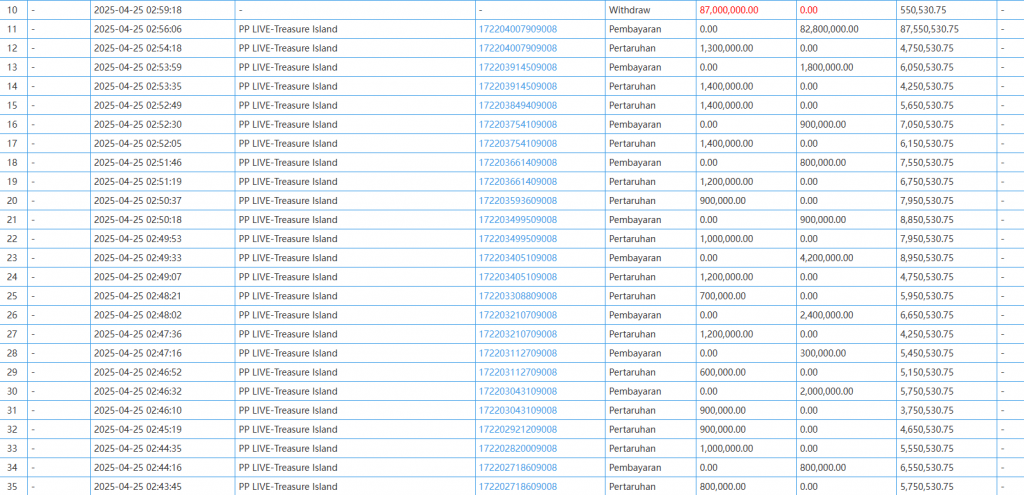Click the 700,000.00 bet amount
Screen dimensions: 1024x495
(722, 296)
